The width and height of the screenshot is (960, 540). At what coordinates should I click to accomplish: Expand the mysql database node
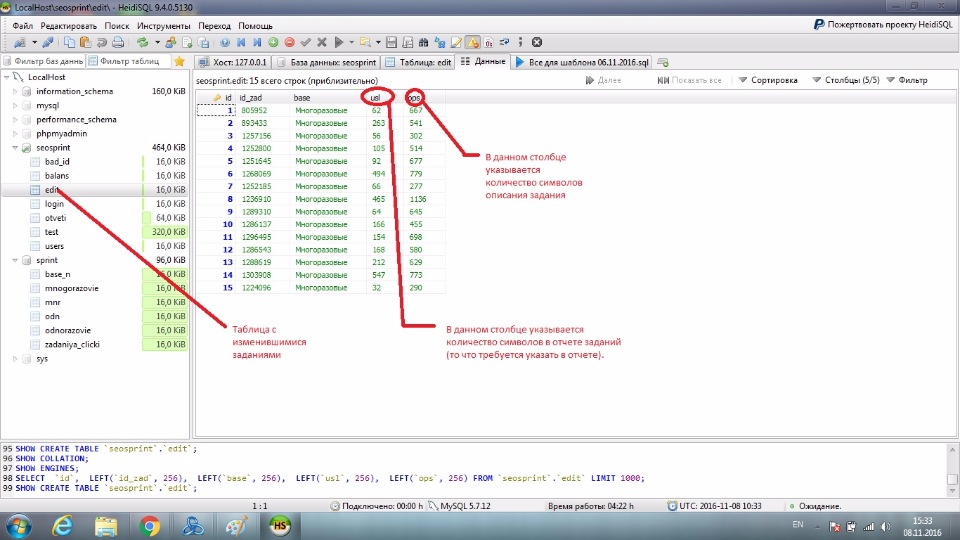pos(15,105)
